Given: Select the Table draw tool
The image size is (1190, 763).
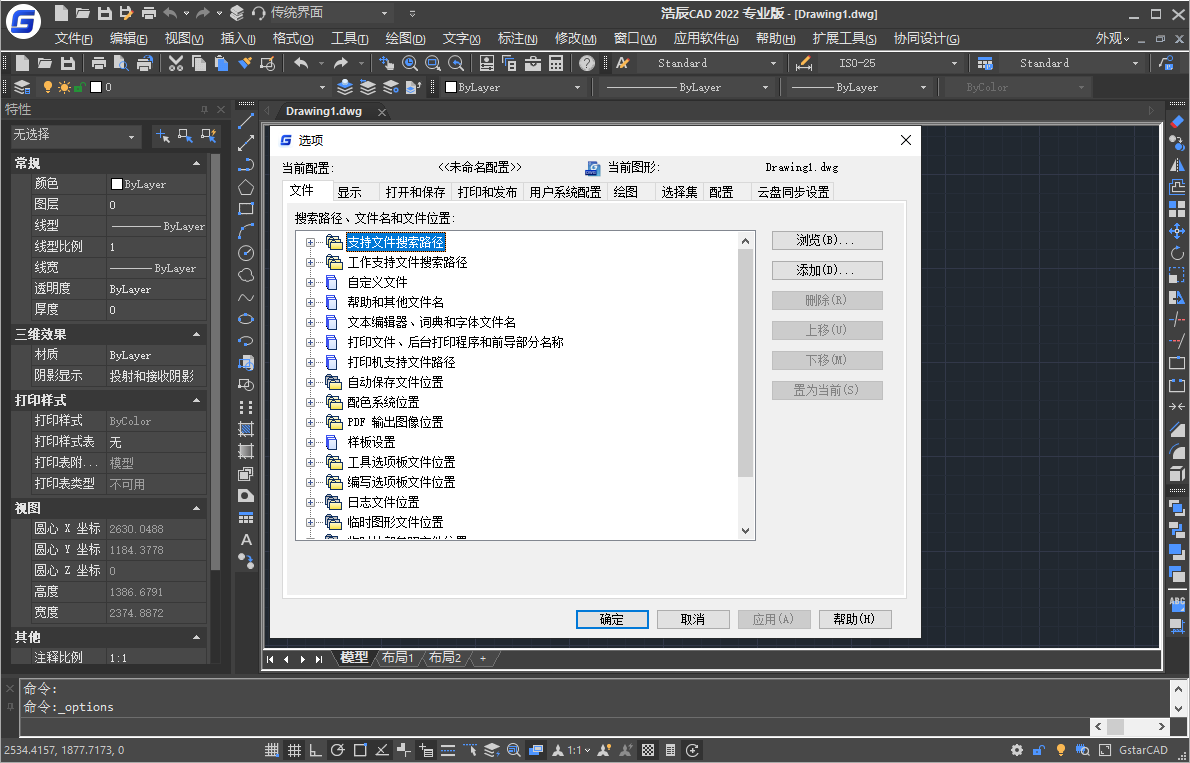Looking at the screenshot, I should point(246,518).
